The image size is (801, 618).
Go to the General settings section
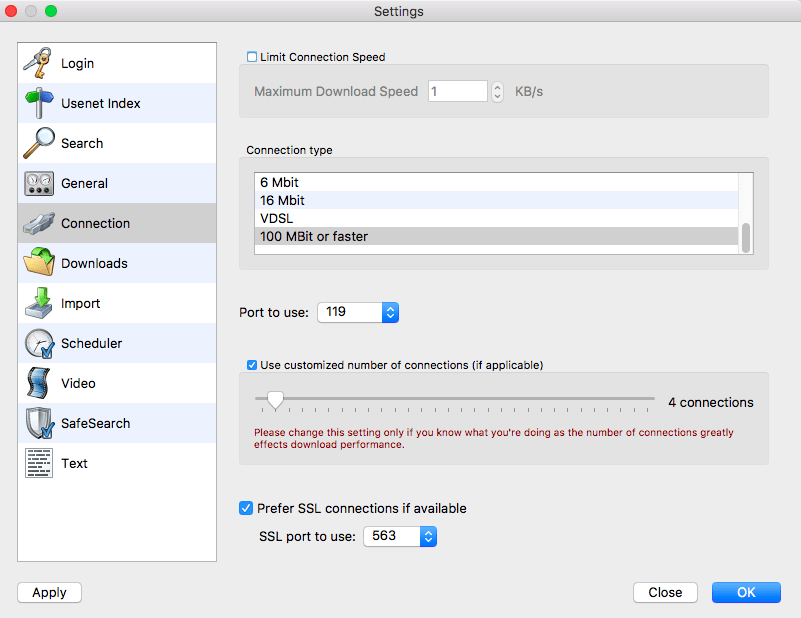(x=117, y=183)
